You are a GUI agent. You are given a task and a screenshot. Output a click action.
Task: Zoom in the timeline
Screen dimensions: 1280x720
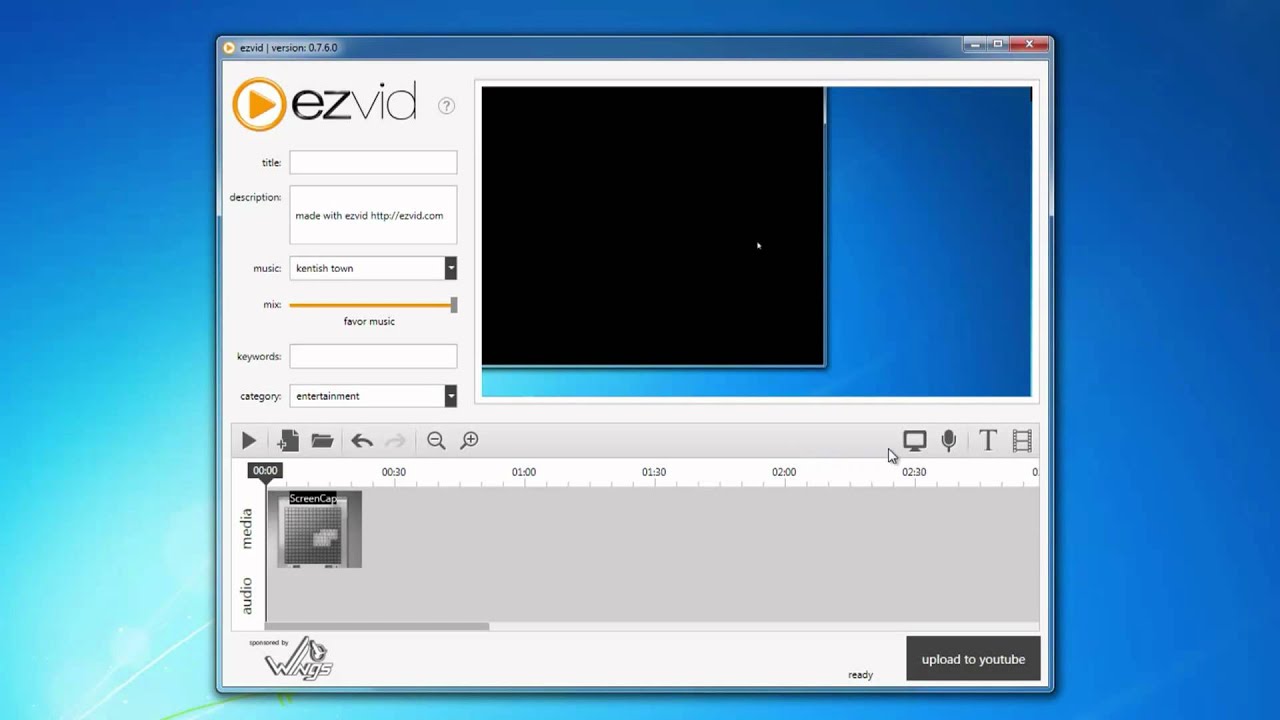tap(470, 441)
